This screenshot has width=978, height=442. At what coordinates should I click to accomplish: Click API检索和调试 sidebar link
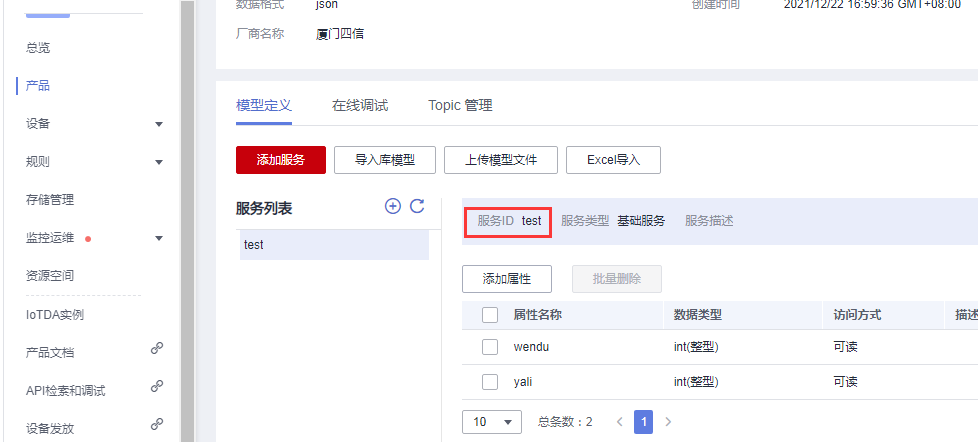[65, 391]
